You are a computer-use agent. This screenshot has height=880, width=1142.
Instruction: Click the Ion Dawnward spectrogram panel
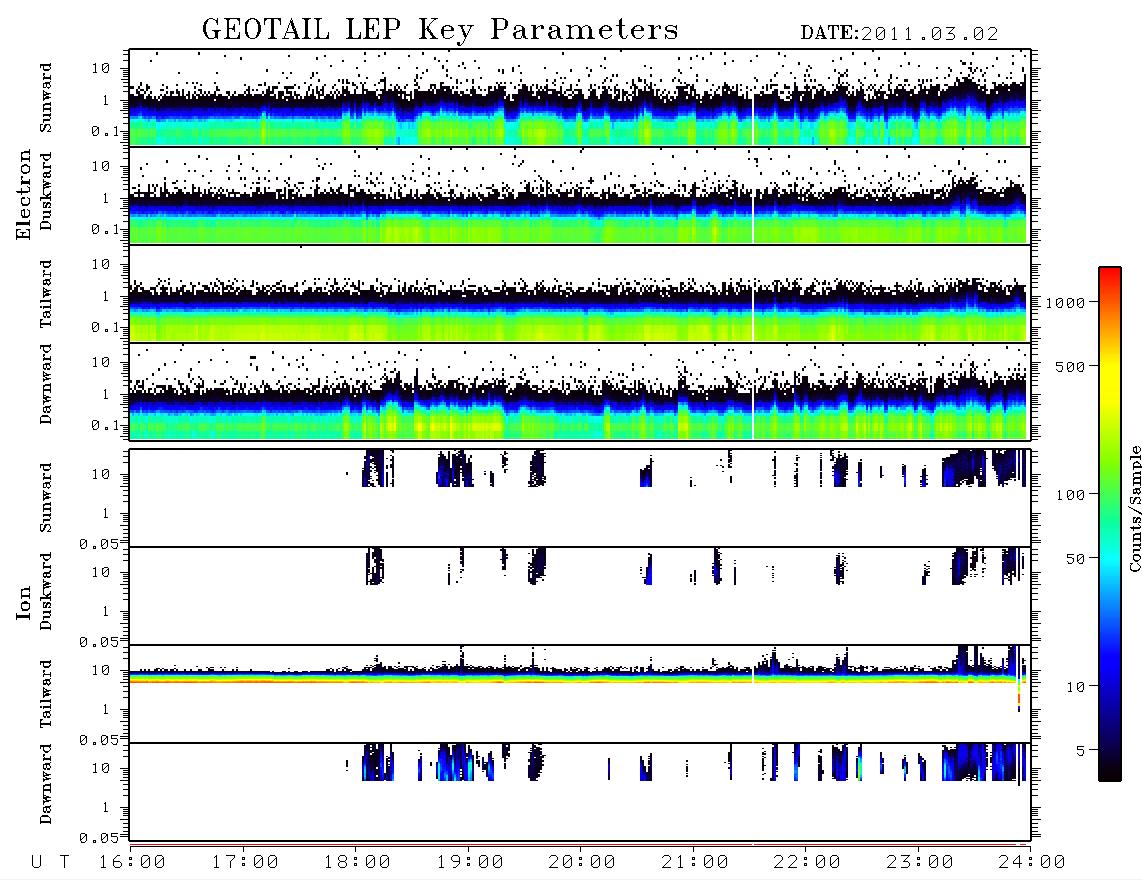click(x=580, y=792)
